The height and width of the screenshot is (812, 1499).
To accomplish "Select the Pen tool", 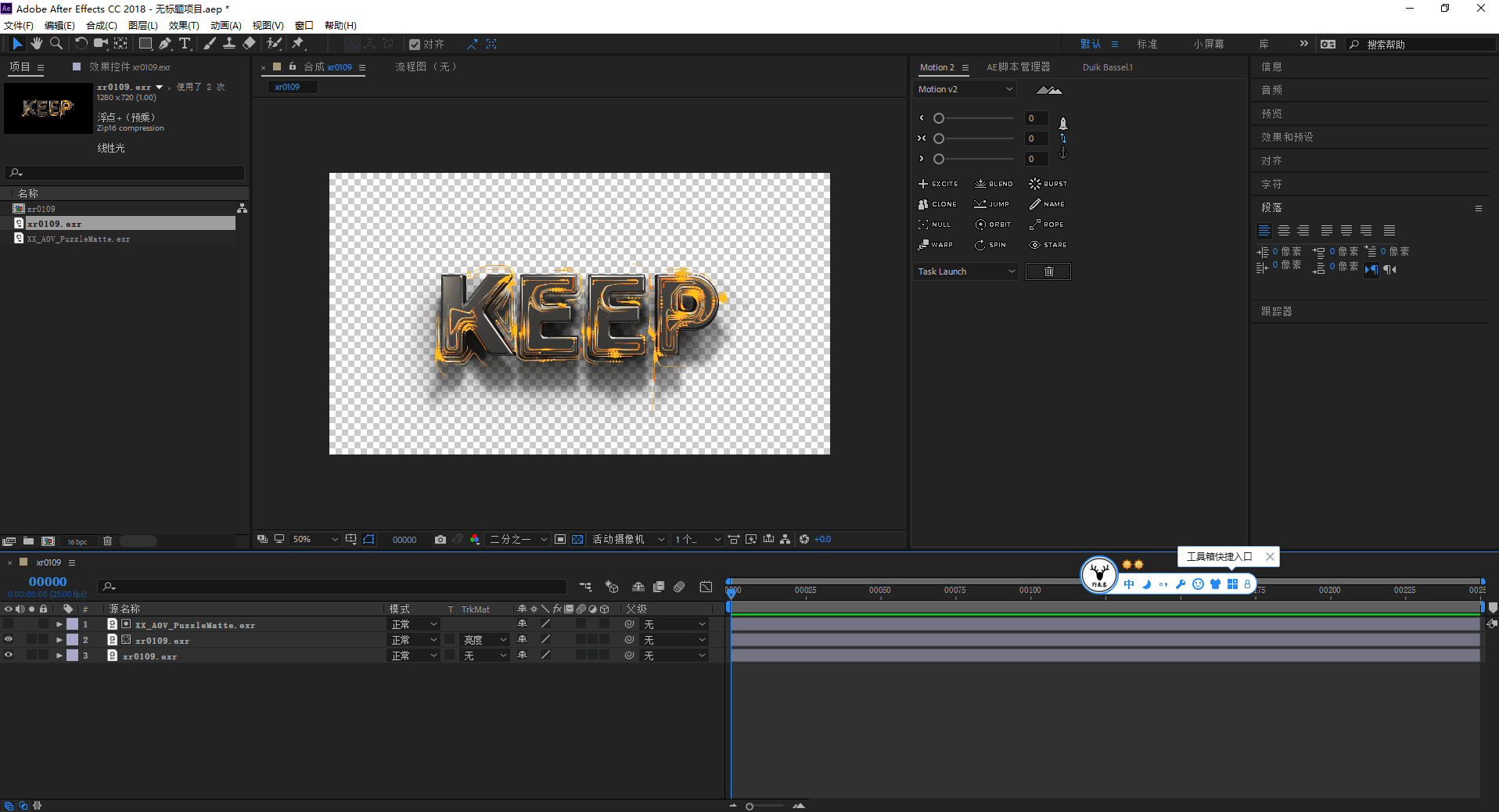I will point(165,44).
